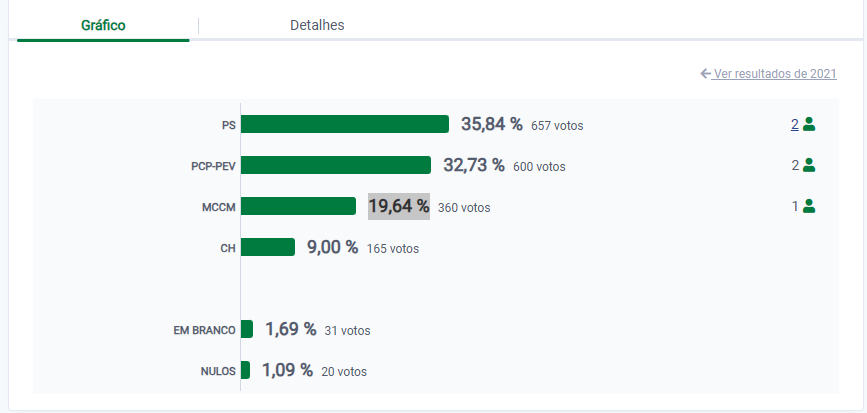Click the MCCM elected member person icon

point(810,206)
